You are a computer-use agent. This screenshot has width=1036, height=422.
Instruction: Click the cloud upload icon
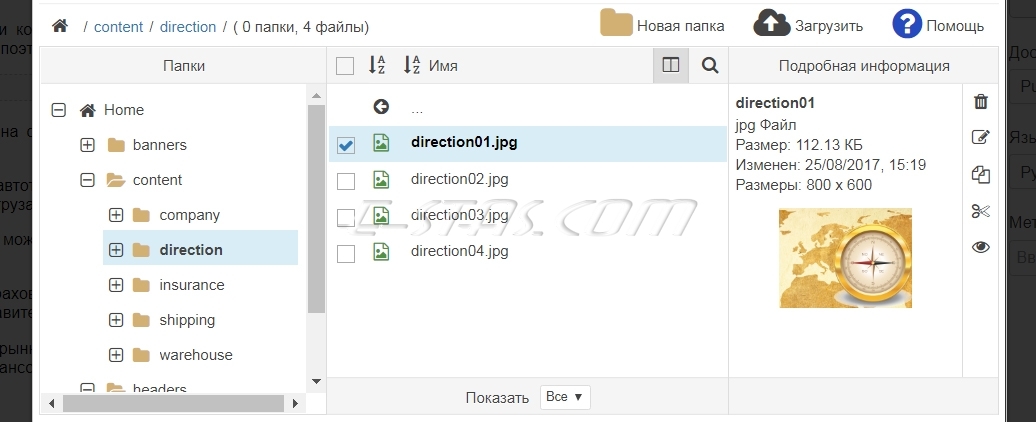[772, 23]
